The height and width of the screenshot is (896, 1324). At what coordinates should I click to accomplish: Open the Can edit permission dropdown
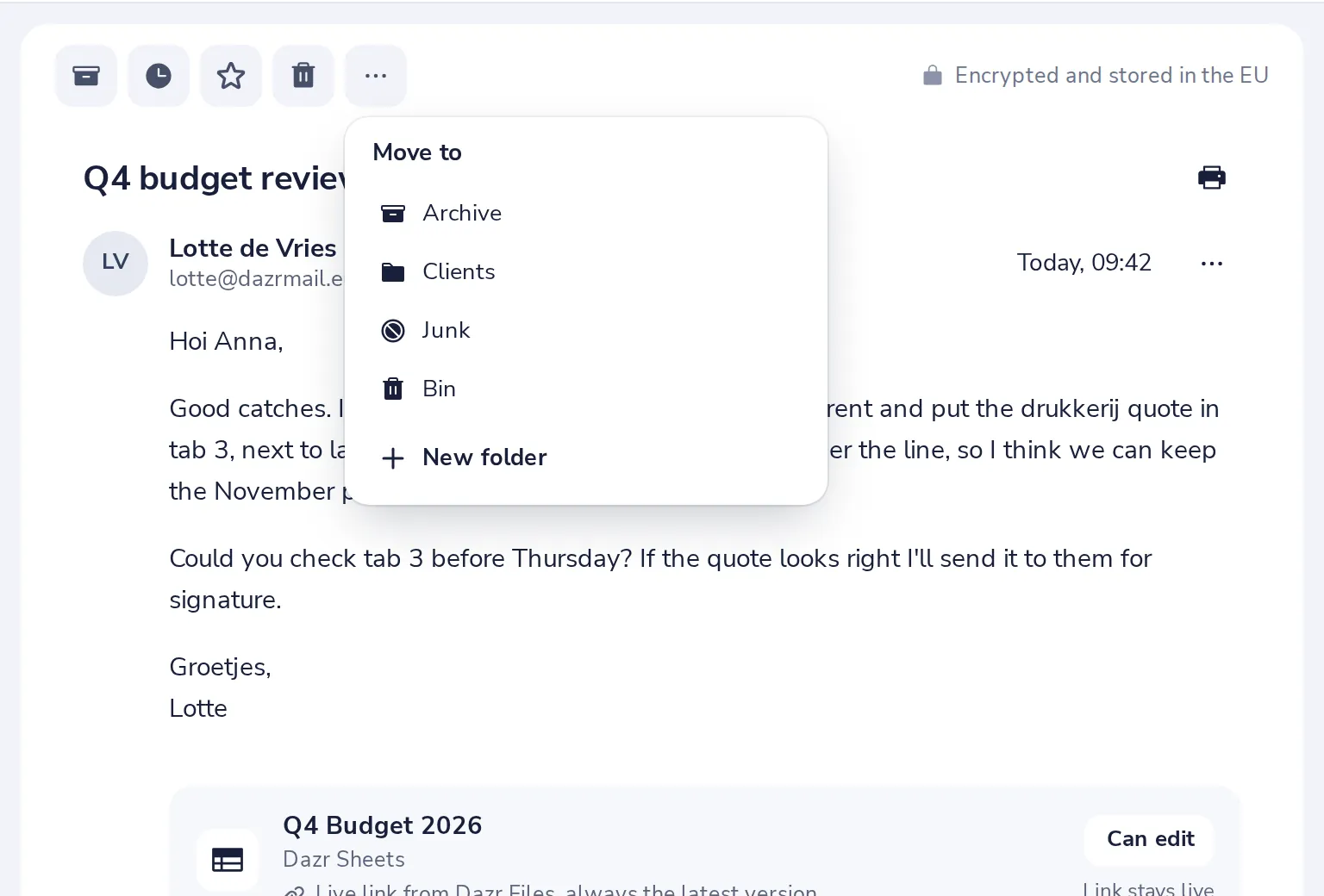(1150, 839)
